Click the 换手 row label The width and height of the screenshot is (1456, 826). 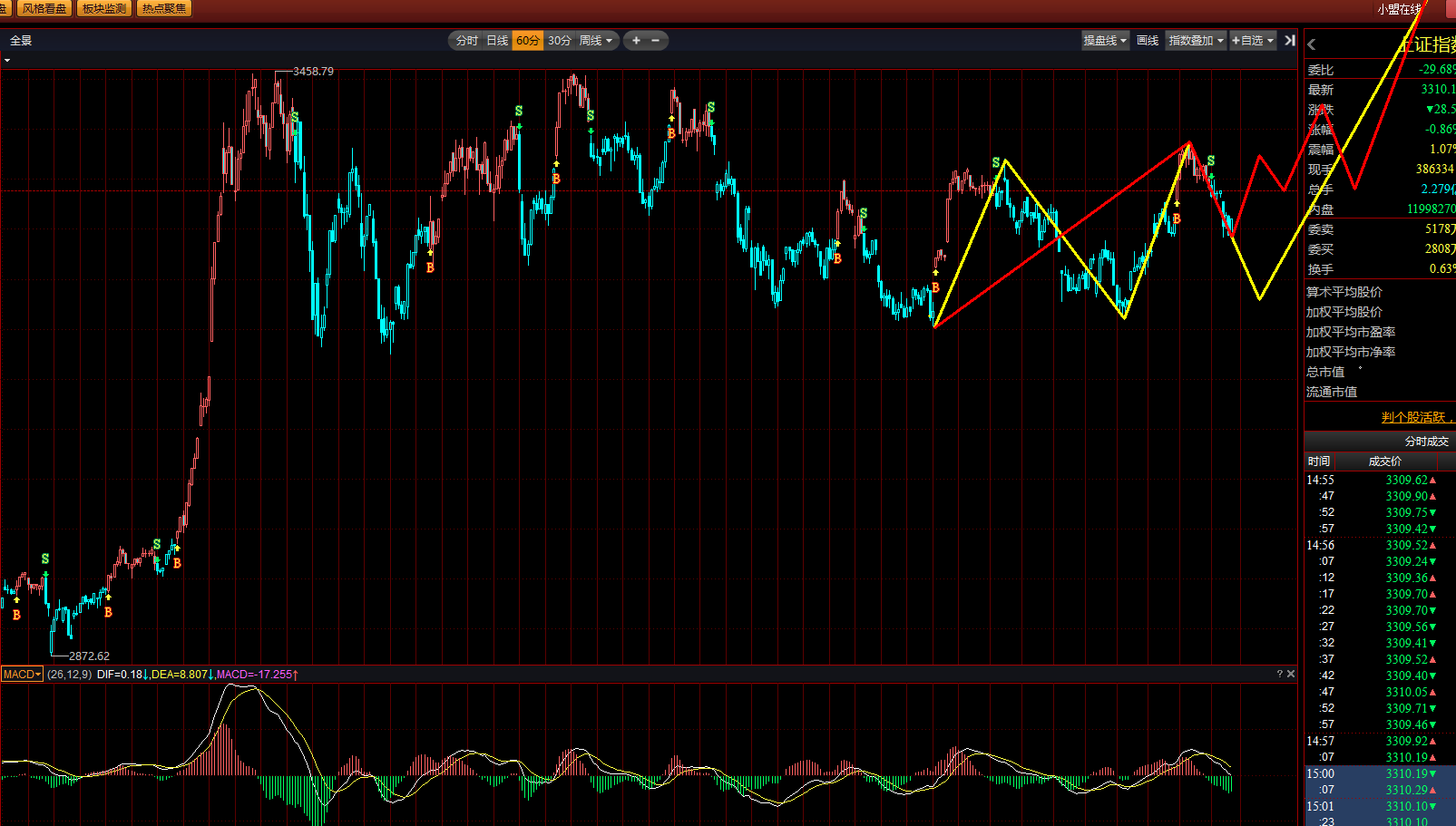(x=1320, y=269)
